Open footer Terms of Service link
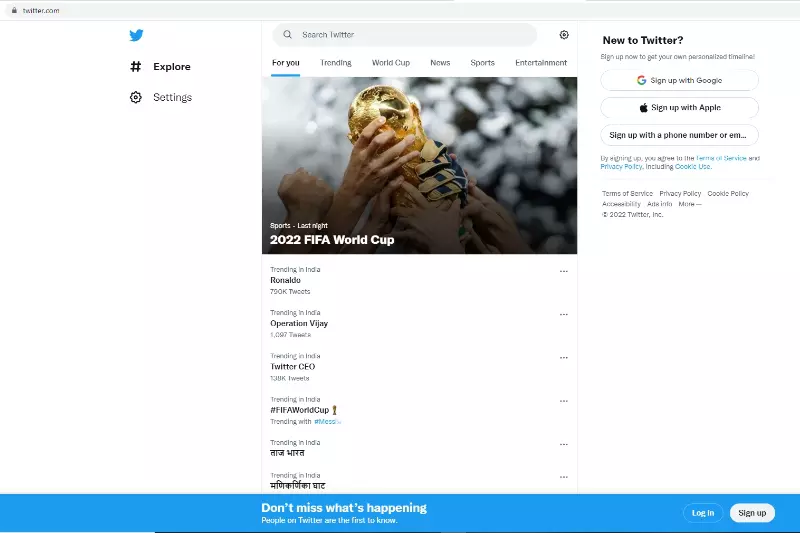The height and width of the screenshot is (533, 800). 628,194
